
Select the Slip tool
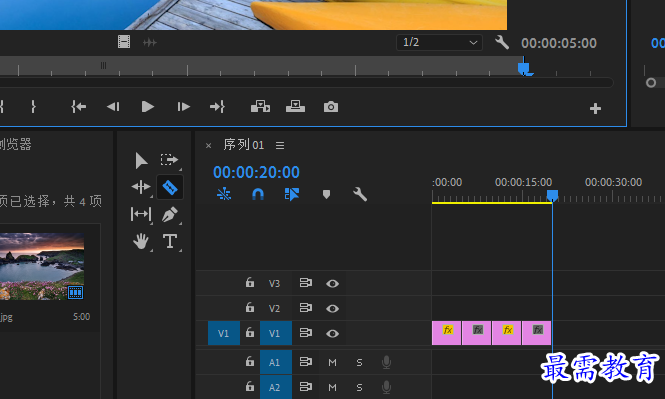coord(141,214)
